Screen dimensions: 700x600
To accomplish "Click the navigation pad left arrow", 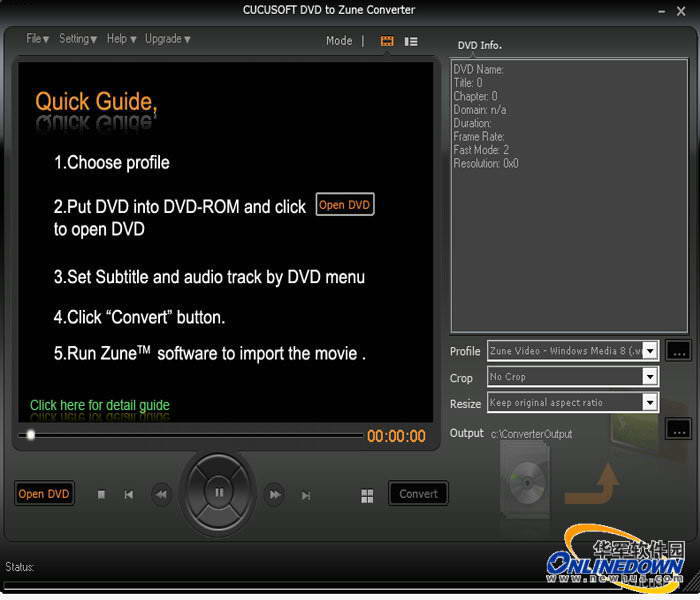I will point(195,493).
